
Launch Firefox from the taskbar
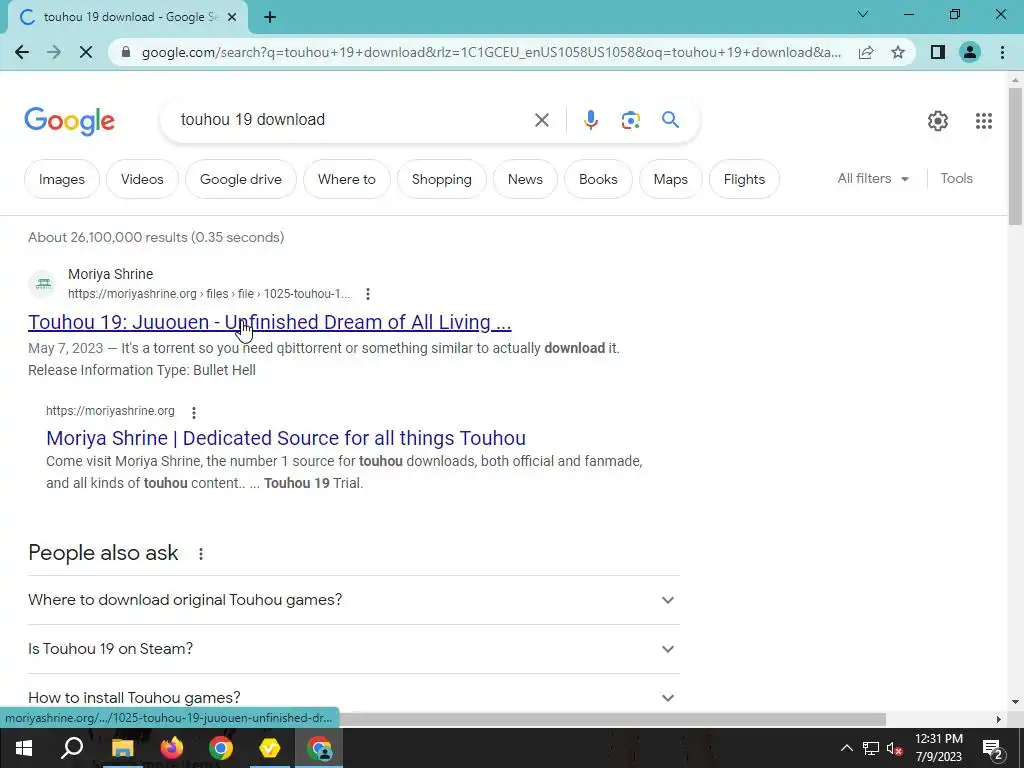click(x=172, y=748)
